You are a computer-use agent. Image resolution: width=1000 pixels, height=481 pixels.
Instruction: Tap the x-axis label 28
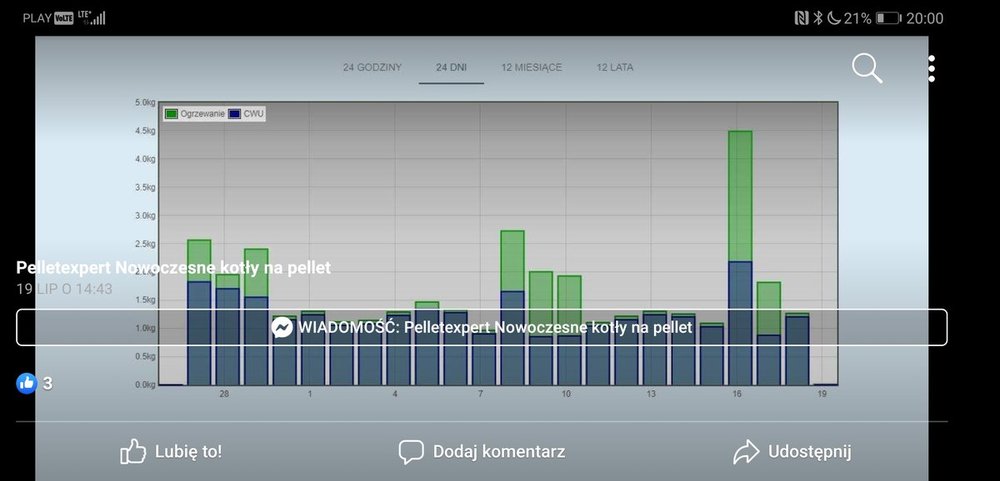coord(224,394)
